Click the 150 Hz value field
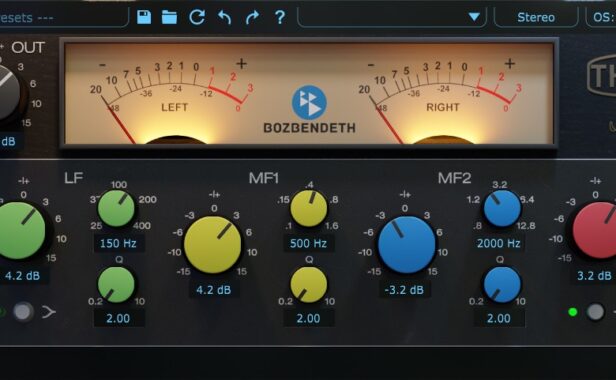616x380 pixels. tap(118, 243)
